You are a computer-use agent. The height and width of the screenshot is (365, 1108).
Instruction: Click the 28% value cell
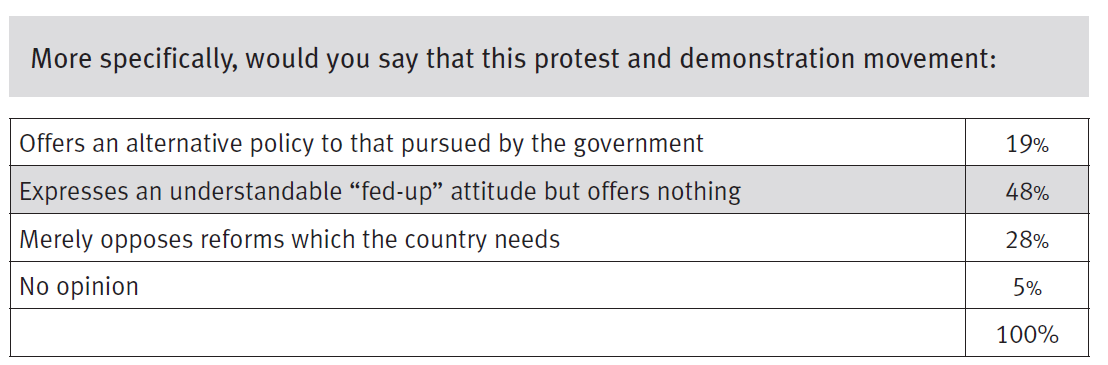[x=1027, y=240]
